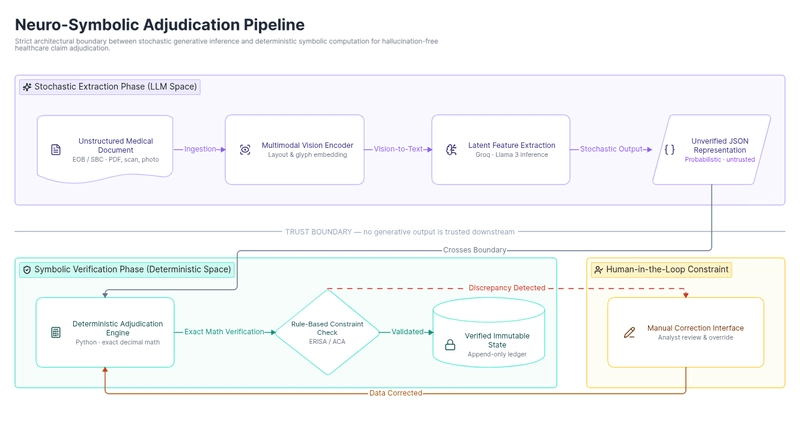Viewport: 800px width, 425px height.
Task: Click the Neuro-Symbolic Adjudication Pipeline title
Action: point(160,24)
